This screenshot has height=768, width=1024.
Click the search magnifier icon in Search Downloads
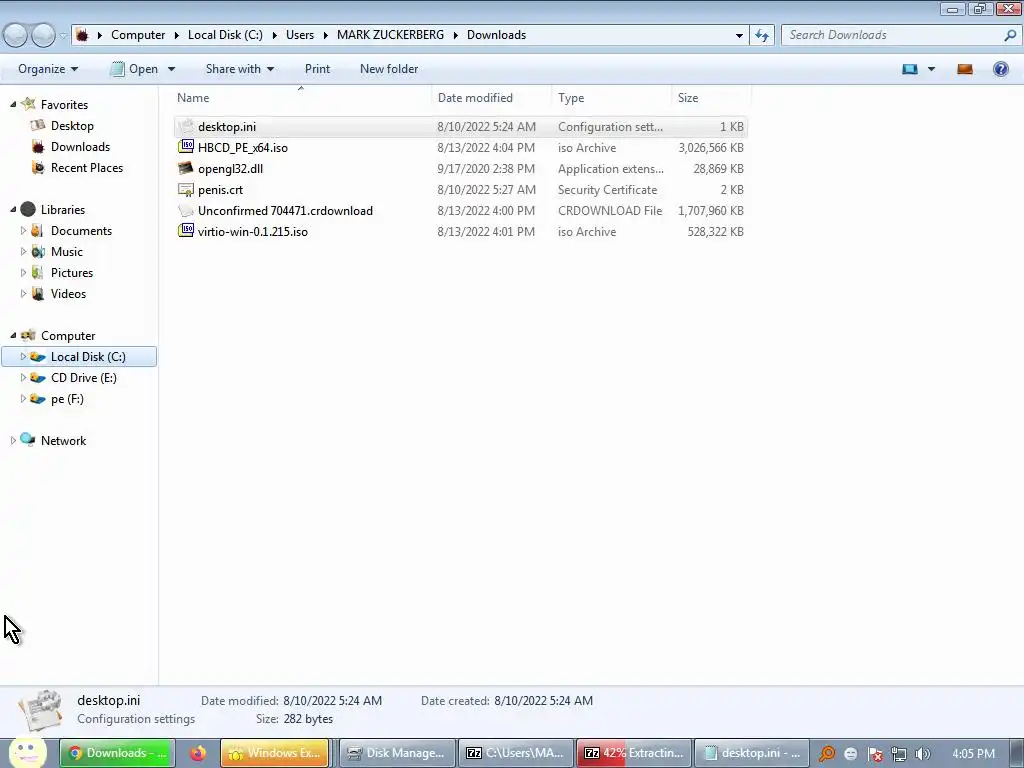(1010, 35)
